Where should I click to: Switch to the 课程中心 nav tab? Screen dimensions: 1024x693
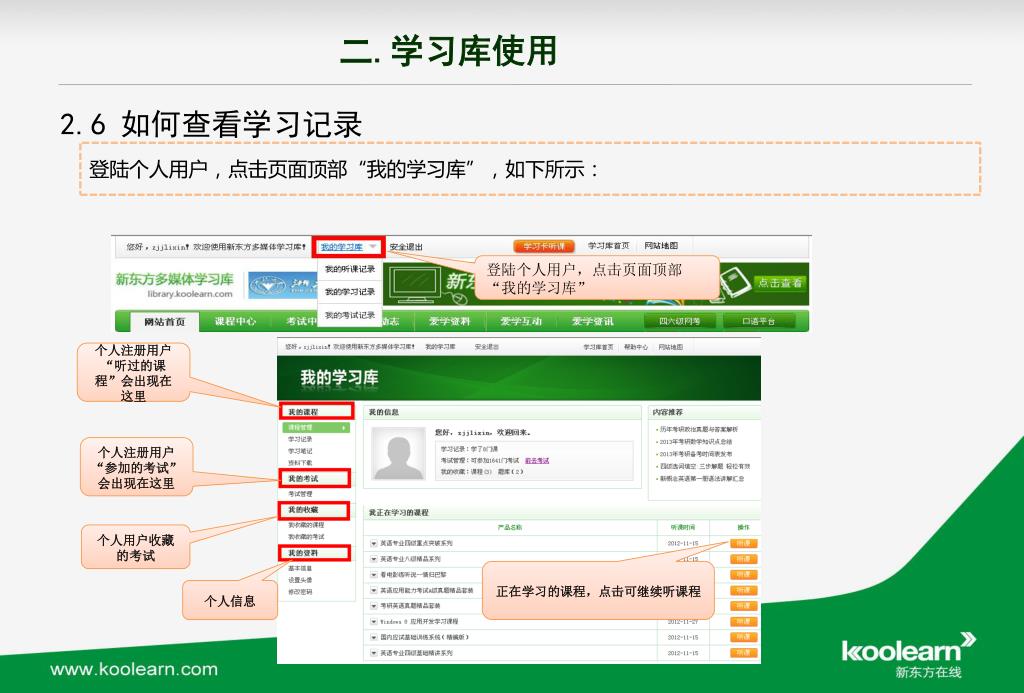coord(235,321)
